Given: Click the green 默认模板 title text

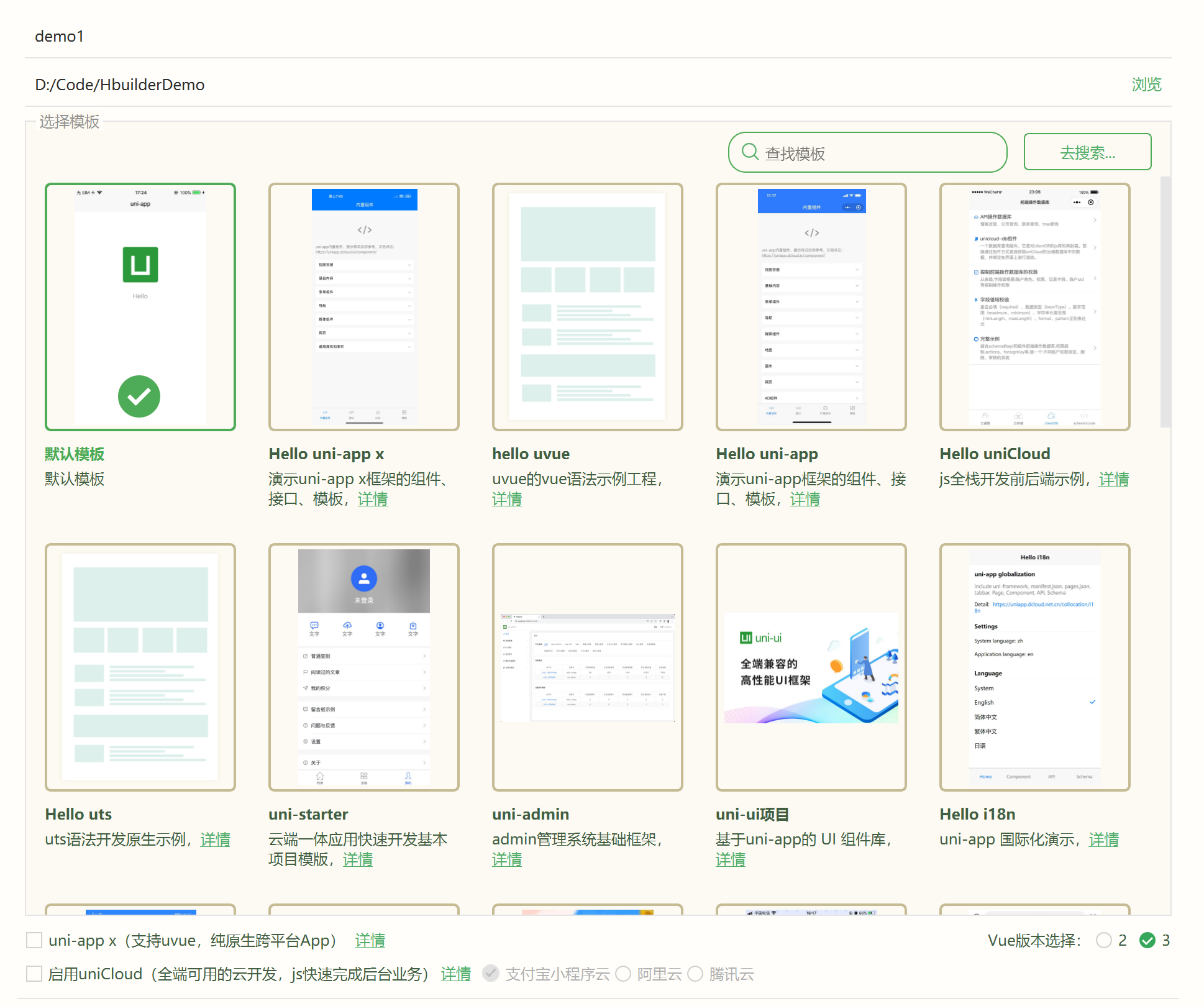Looking at the screenshot, I should coord(75,454).
